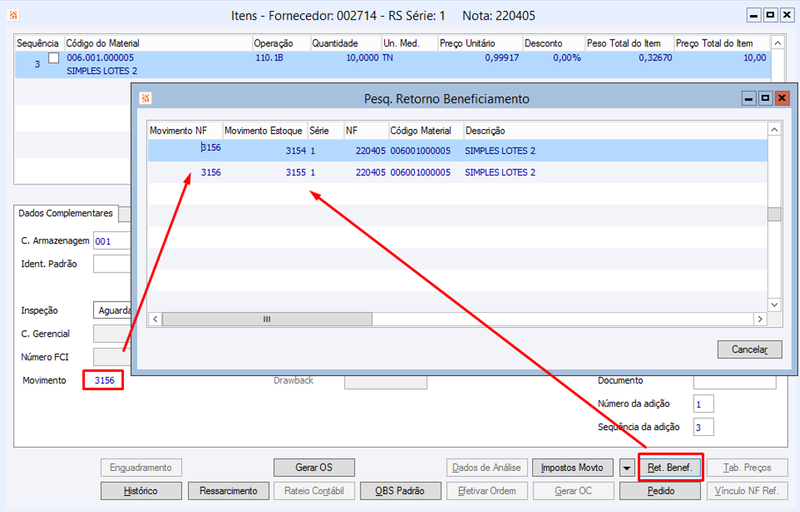The image size is (800, 512).
Task: Close the Pesq. Retorno Beneficiamento dialog
Action: tap(782, 98)
